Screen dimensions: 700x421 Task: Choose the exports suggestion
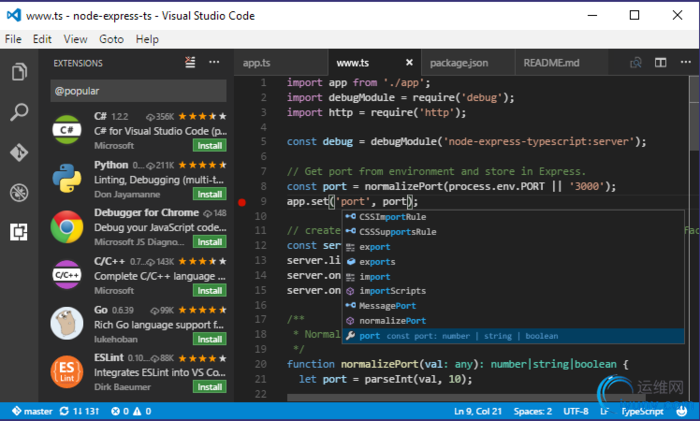[513, 262]
